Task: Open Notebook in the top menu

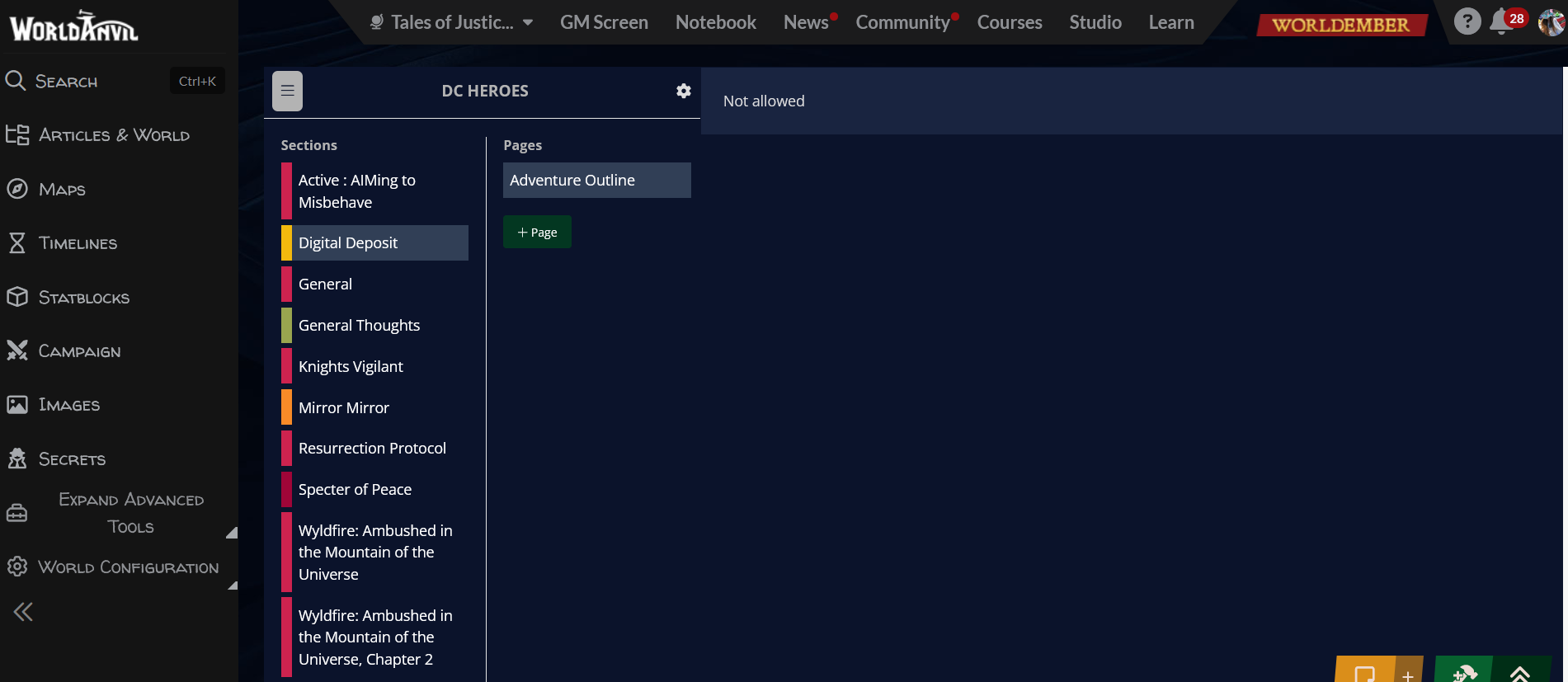Action: (x=716, y=22)
